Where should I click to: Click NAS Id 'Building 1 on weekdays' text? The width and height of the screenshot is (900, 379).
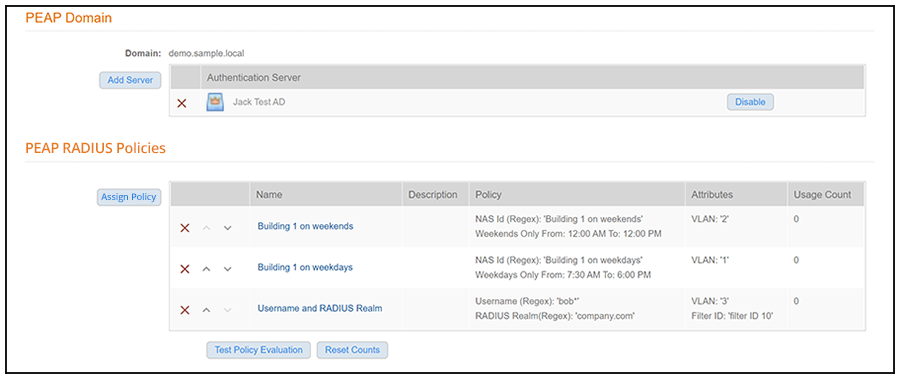pyautogui.click(x=559, y=260)
